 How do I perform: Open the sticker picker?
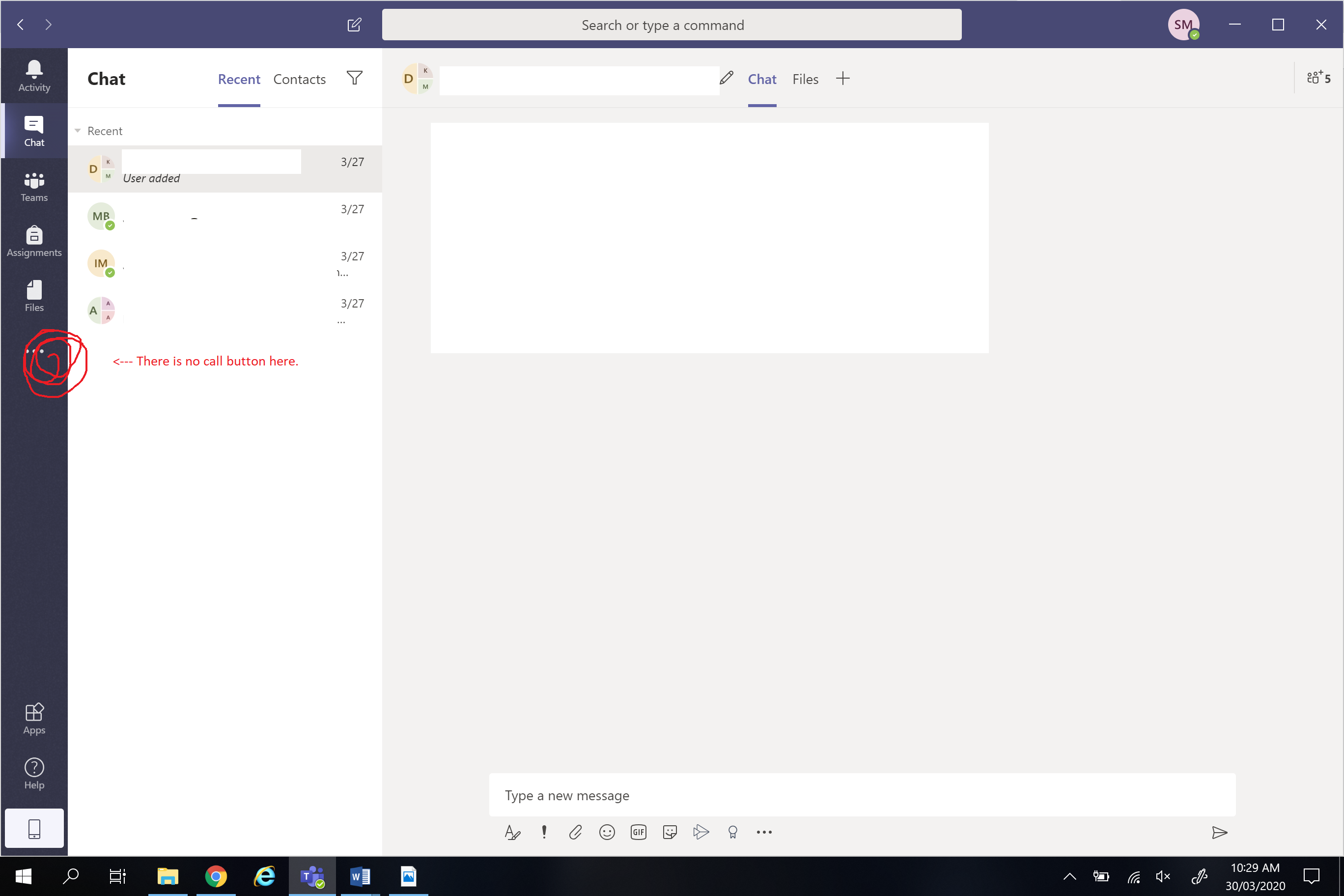[x=670, y=832]
